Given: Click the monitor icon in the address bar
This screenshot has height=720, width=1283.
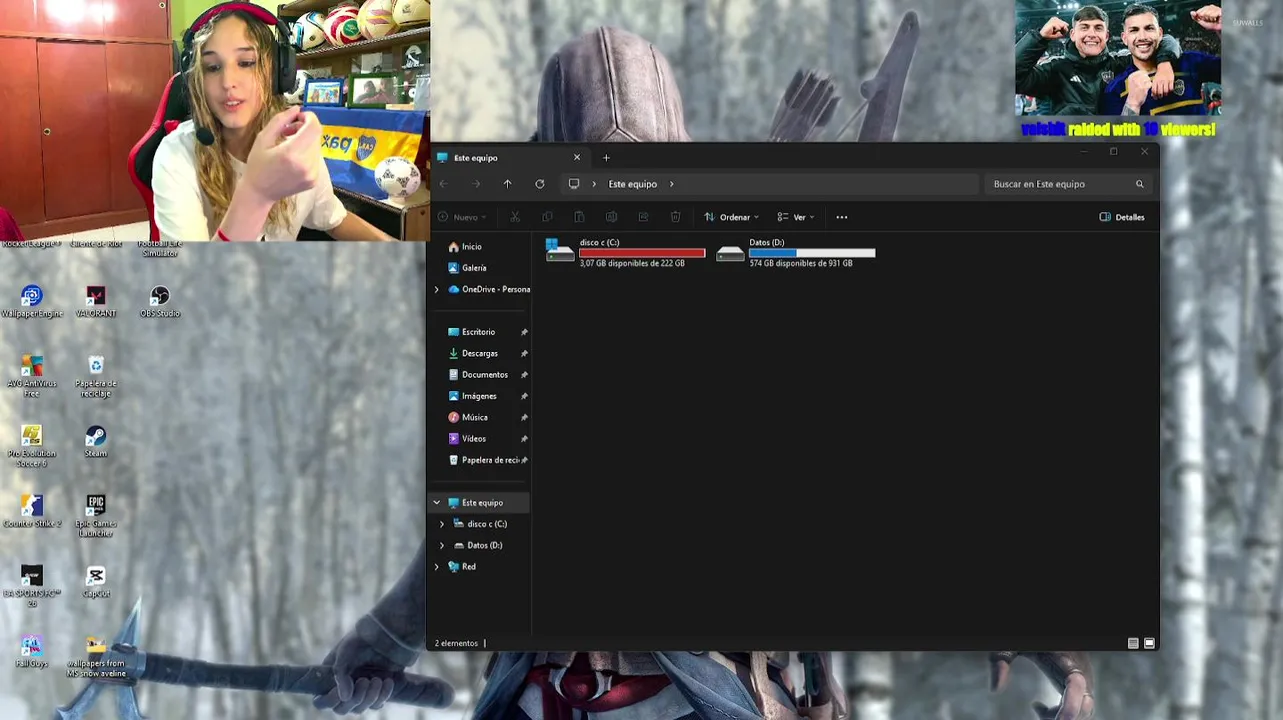Looking at the screenshot, I should click(574, 184).
